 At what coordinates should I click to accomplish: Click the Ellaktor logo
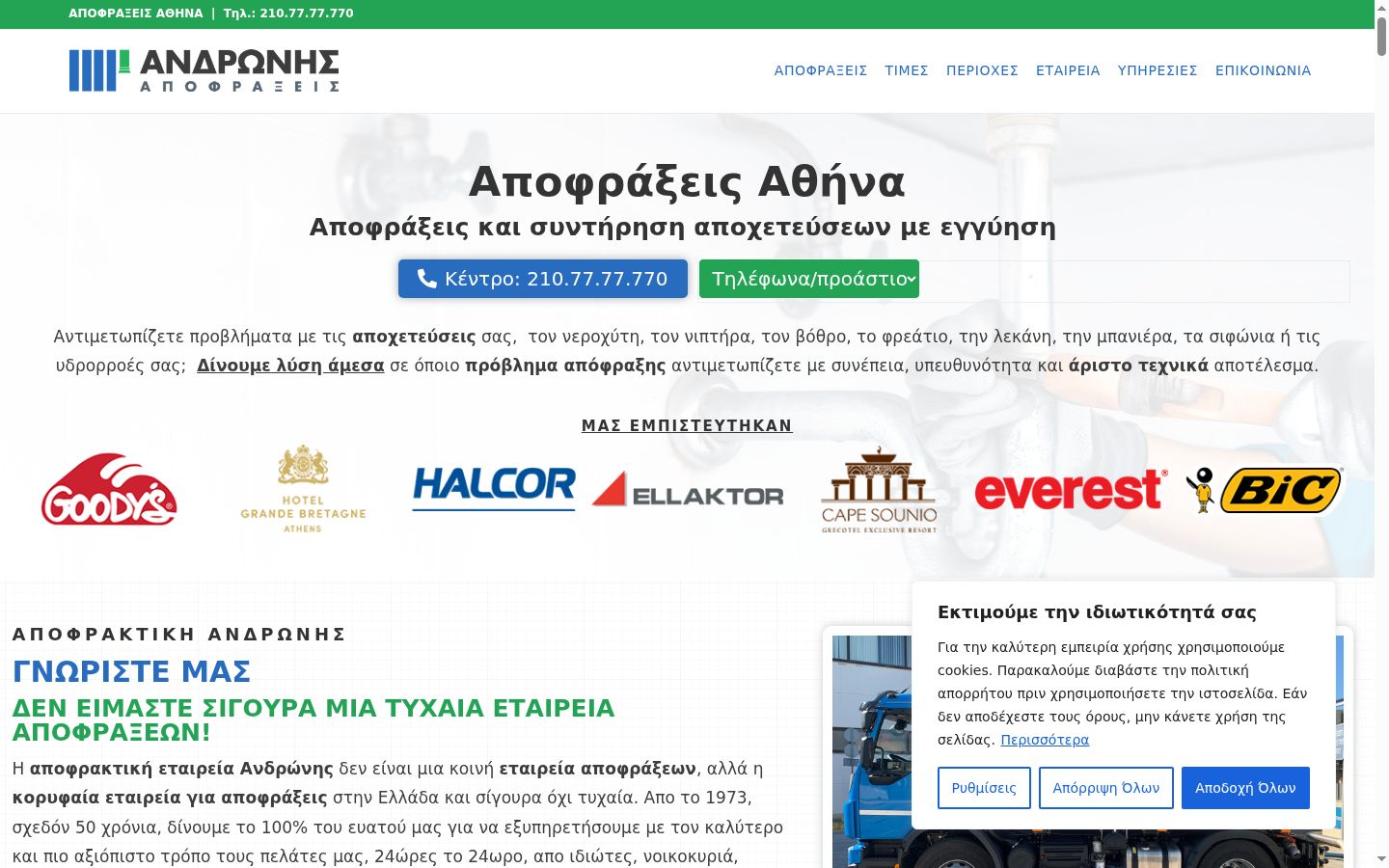coord(688,489)
